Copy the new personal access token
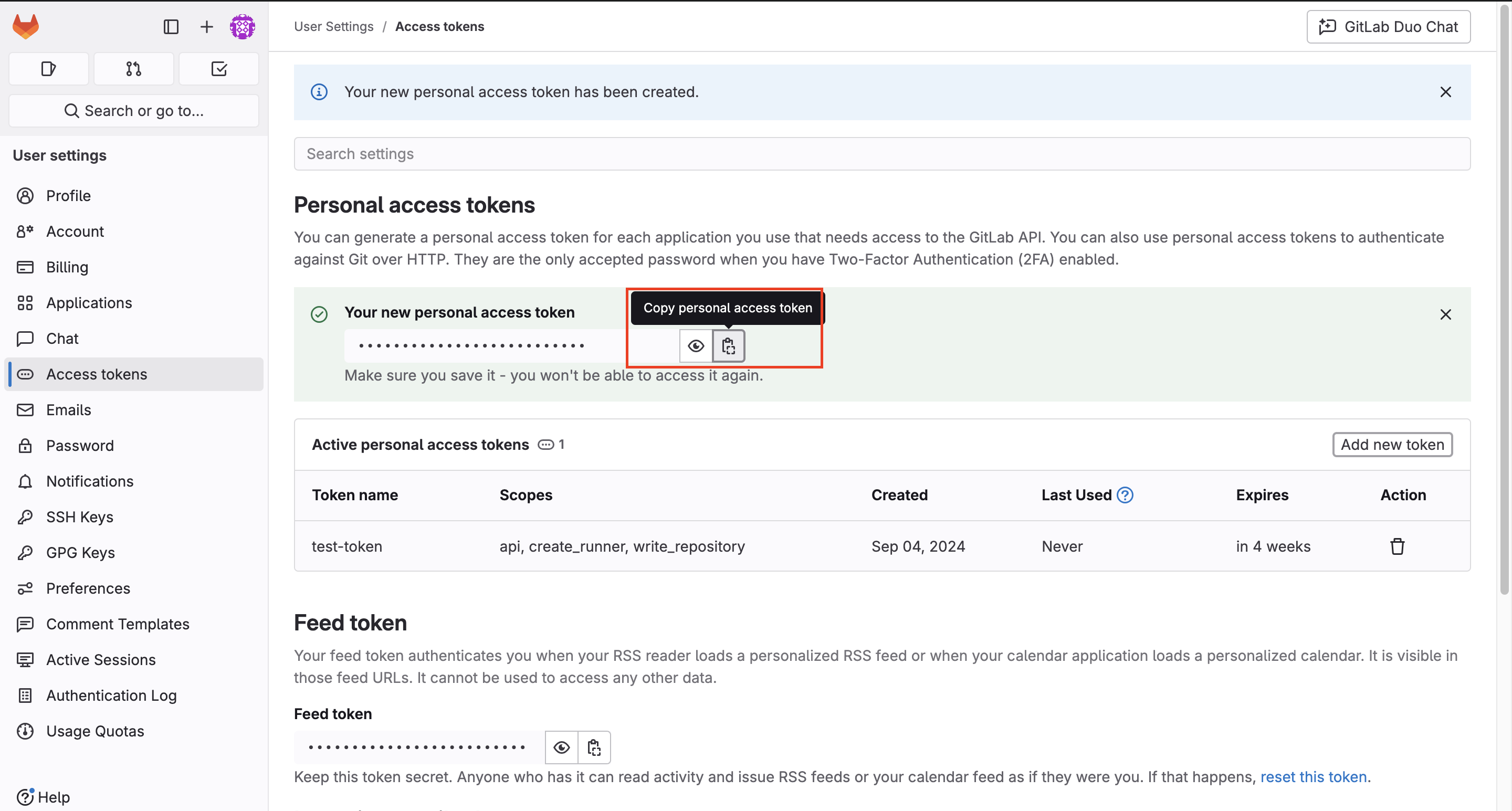The width and height of the screenshot is (1512, 811). click(x=728, y=346)
